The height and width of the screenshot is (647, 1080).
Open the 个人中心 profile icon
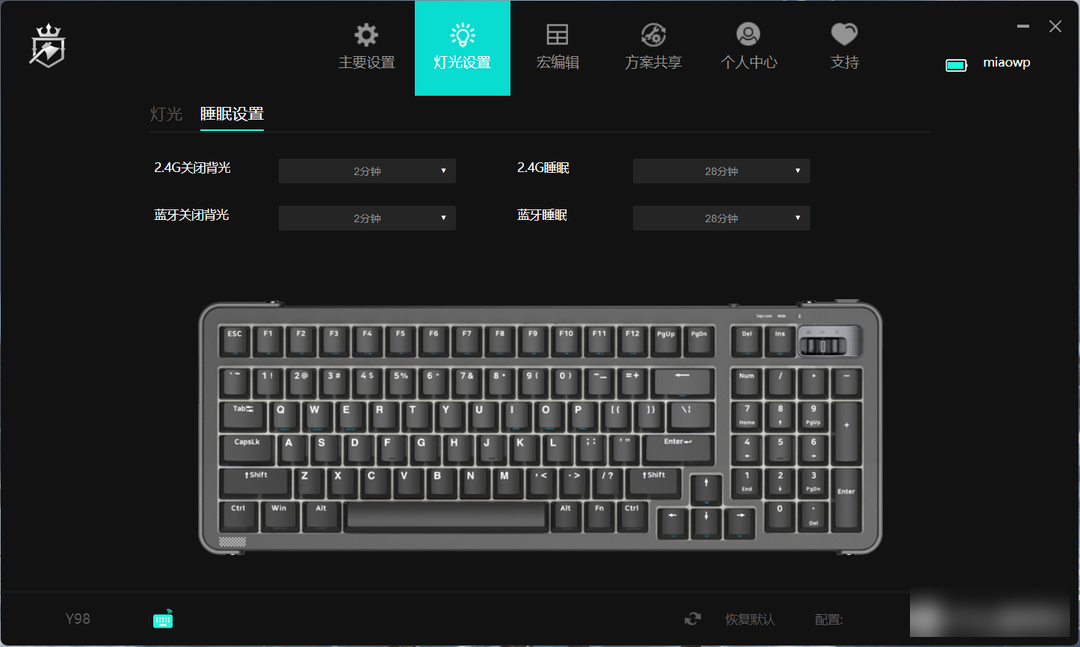click(748, 34)
